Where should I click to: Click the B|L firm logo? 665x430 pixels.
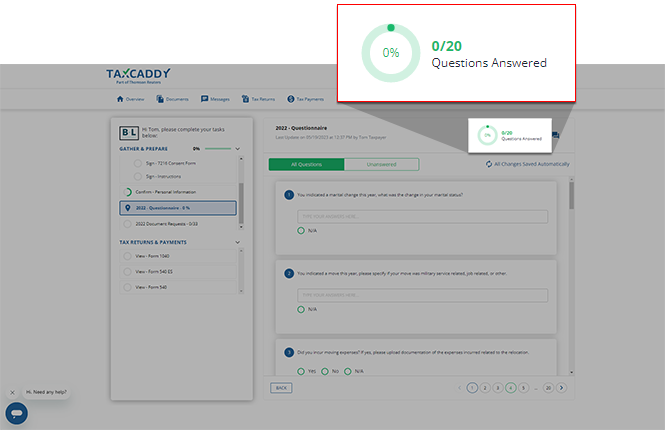click(129, 133)
